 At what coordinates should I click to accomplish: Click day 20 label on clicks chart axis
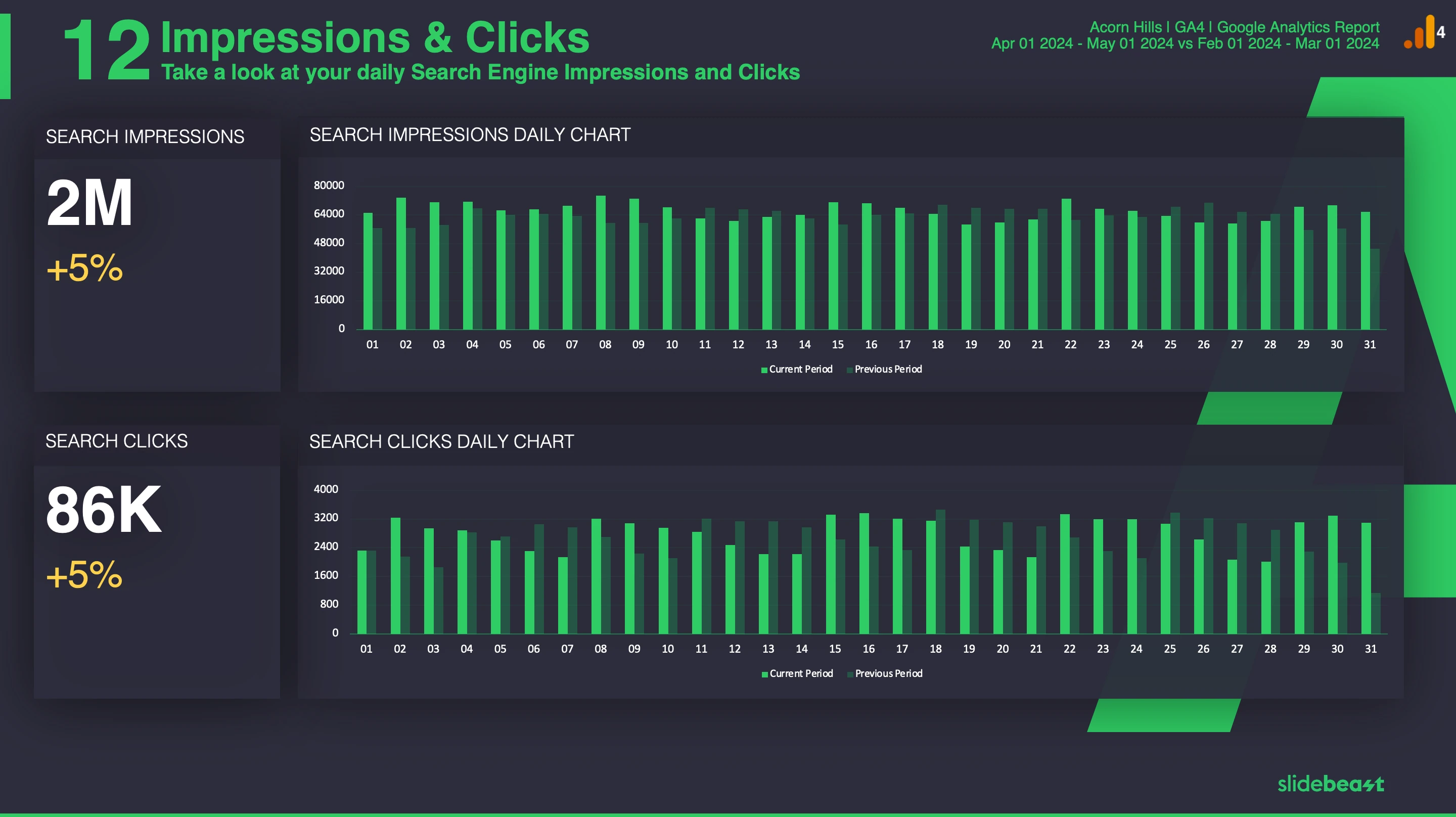pyautogui.click(x=1002, y=649)
